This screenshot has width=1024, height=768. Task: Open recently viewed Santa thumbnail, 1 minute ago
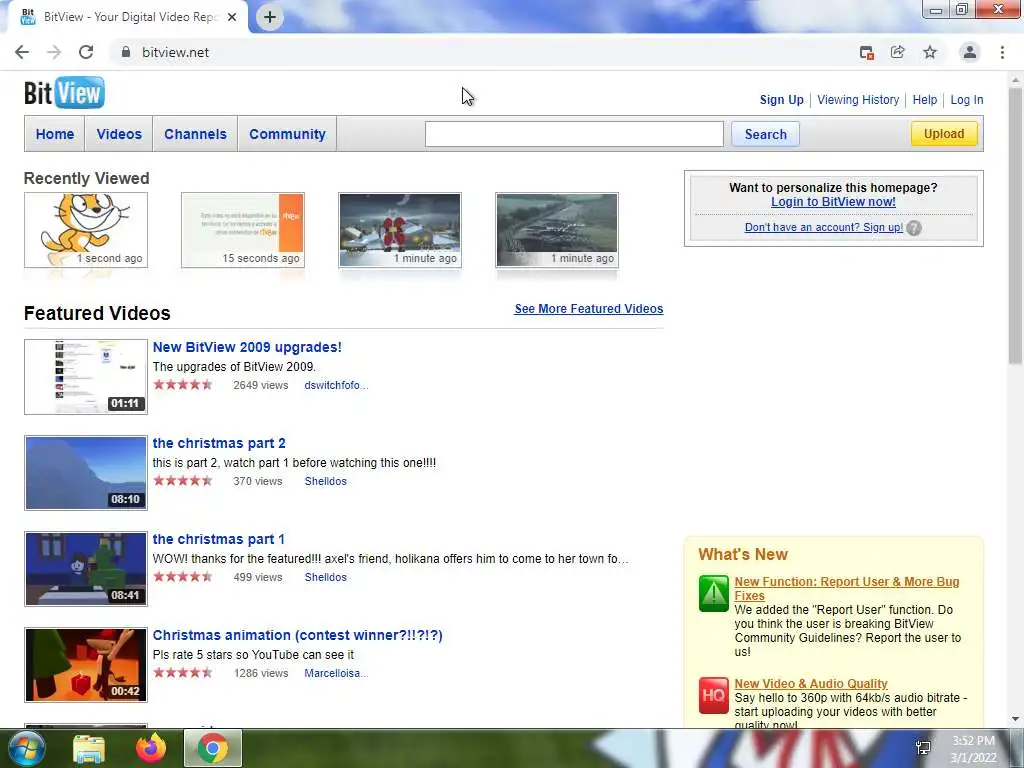400,230
